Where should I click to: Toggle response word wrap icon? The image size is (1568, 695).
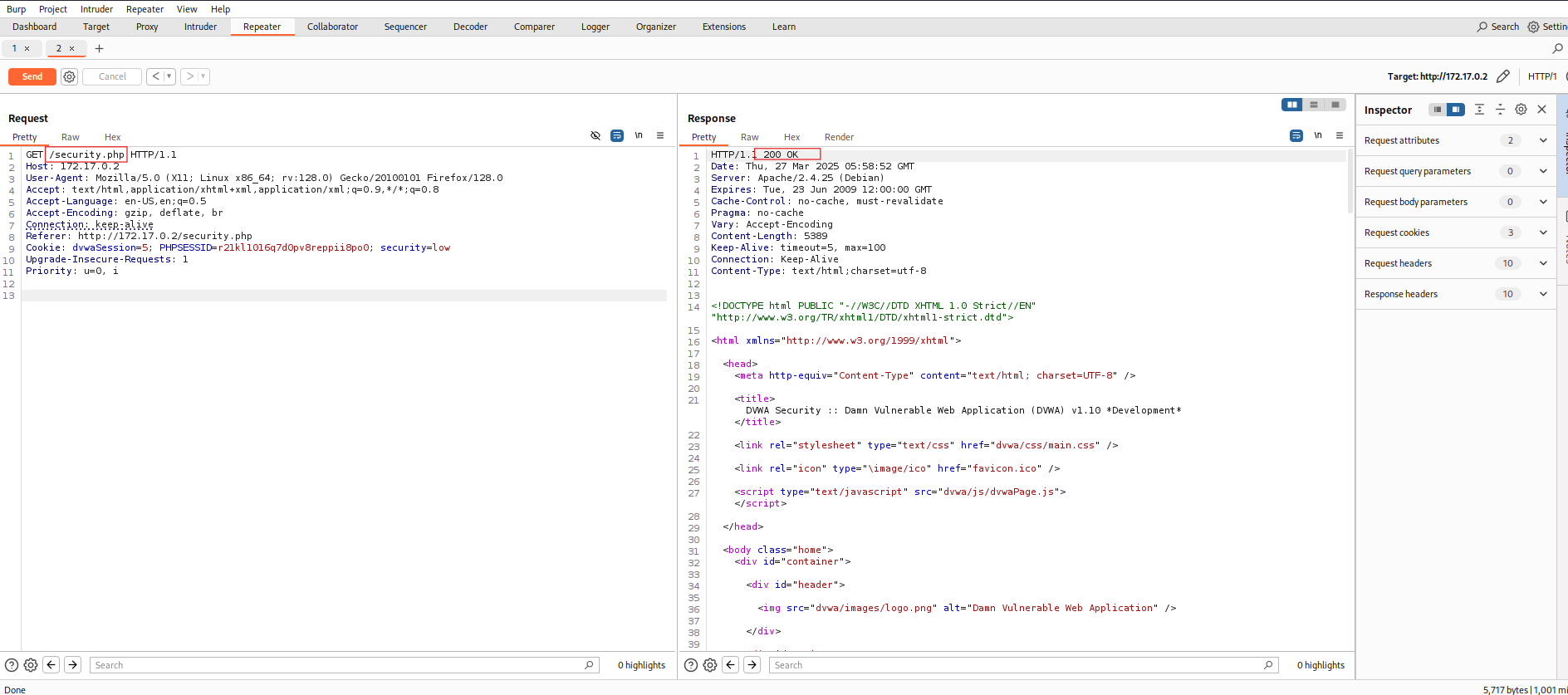tap(1296, 135)
